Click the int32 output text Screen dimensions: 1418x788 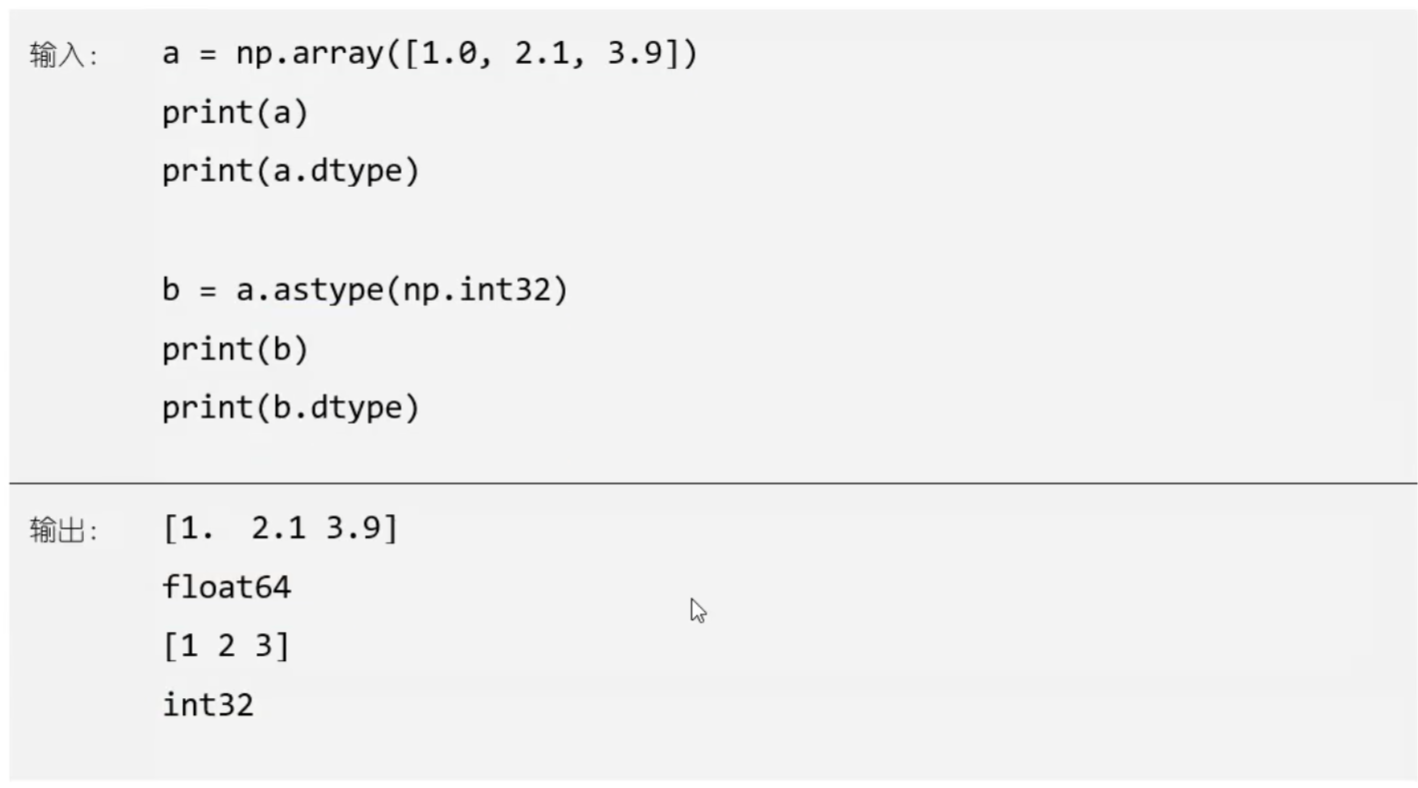(208, 705)
